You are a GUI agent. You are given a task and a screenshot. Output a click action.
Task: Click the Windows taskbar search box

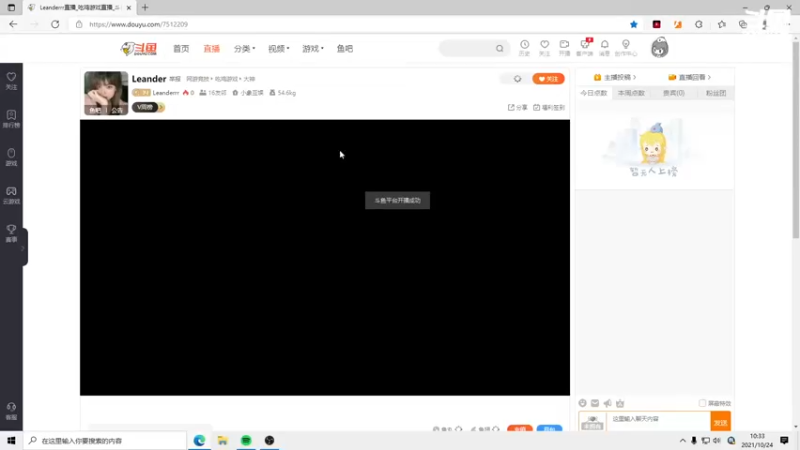[106, 440]
